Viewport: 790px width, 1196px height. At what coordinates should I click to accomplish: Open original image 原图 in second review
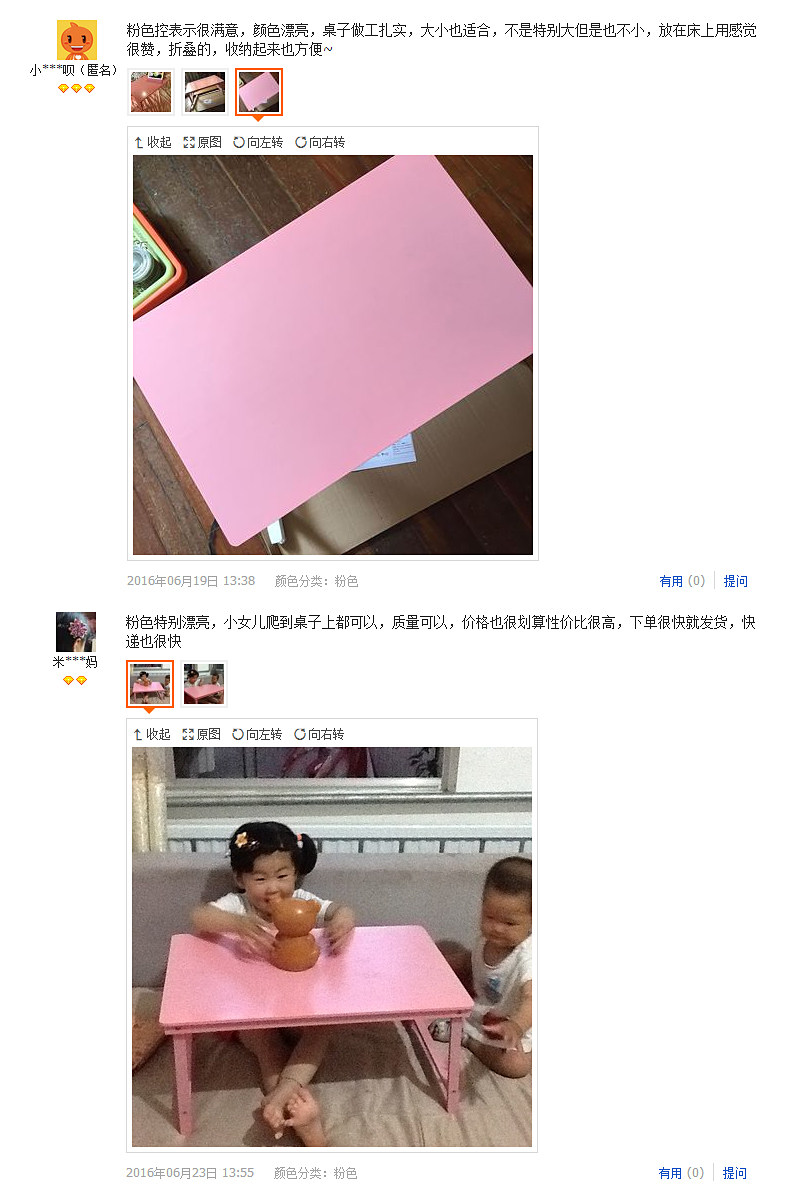point(201,735)
